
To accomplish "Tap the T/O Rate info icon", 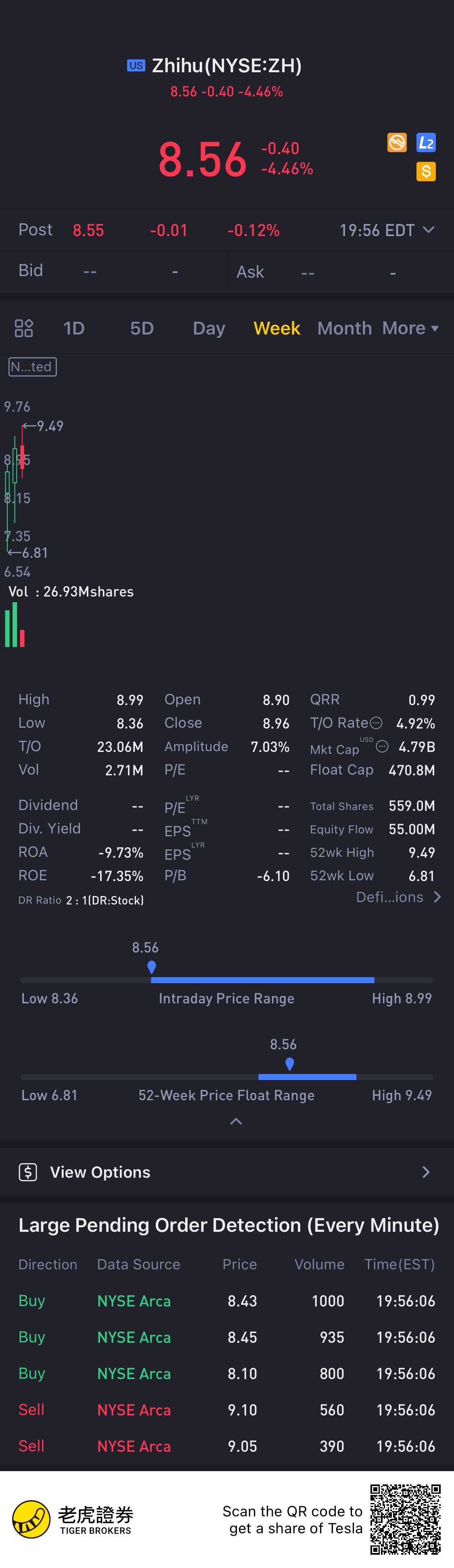I will coord(377,722).
